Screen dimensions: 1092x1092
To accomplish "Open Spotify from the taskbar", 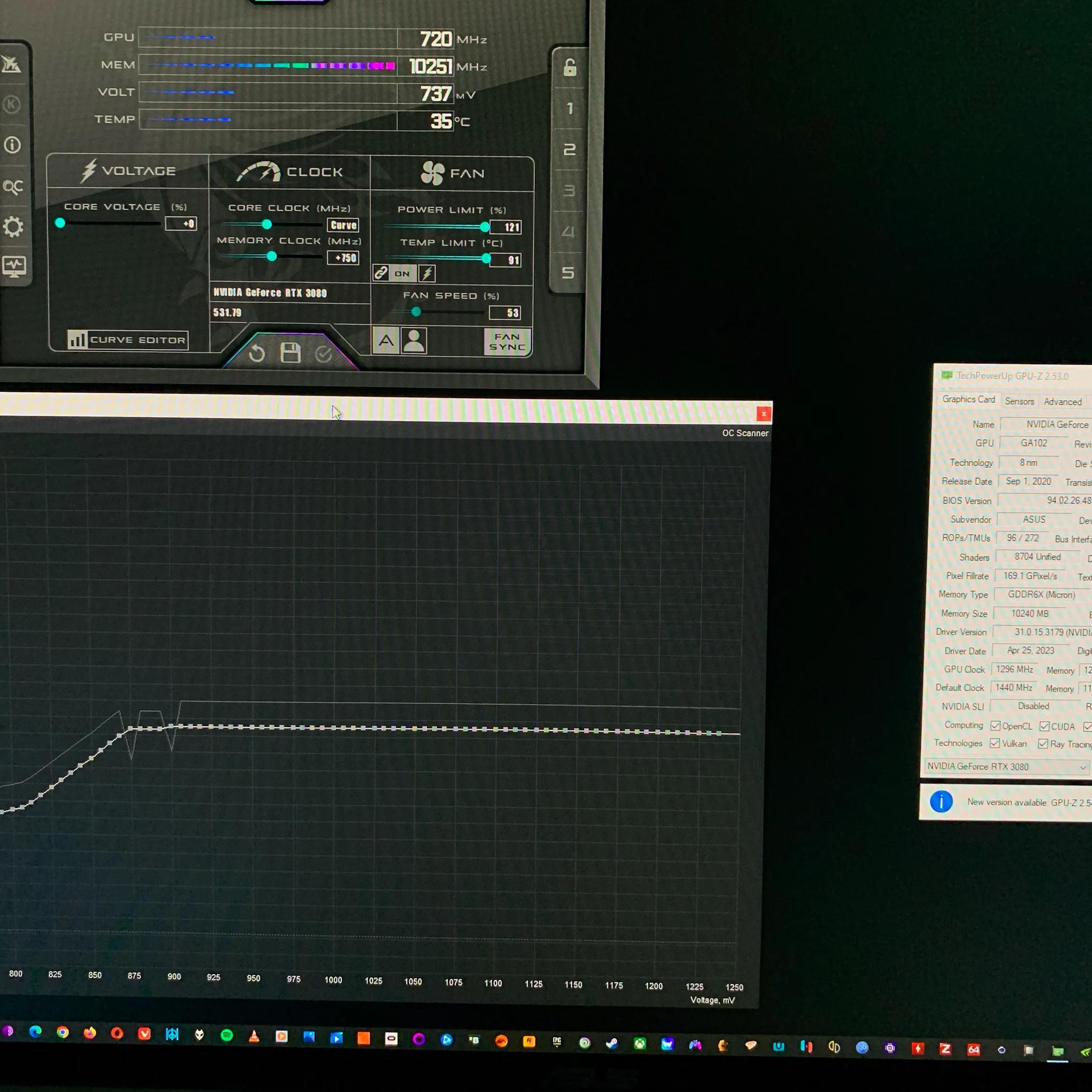I will click(x=227, y=1035).
